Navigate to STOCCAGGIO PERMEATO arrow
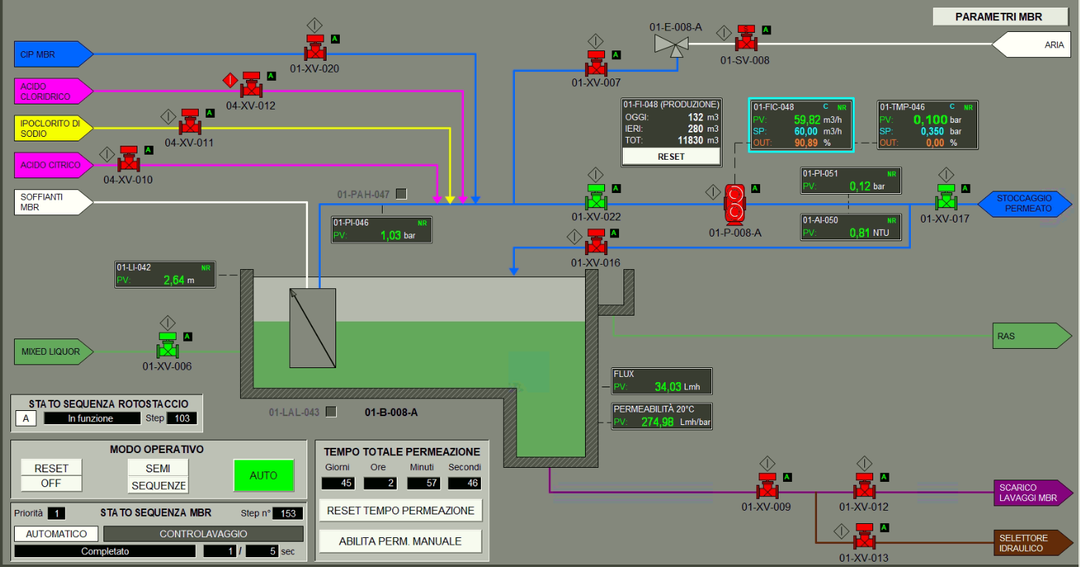This screenshot has height=567, width=1080. tap(1025, 203)
